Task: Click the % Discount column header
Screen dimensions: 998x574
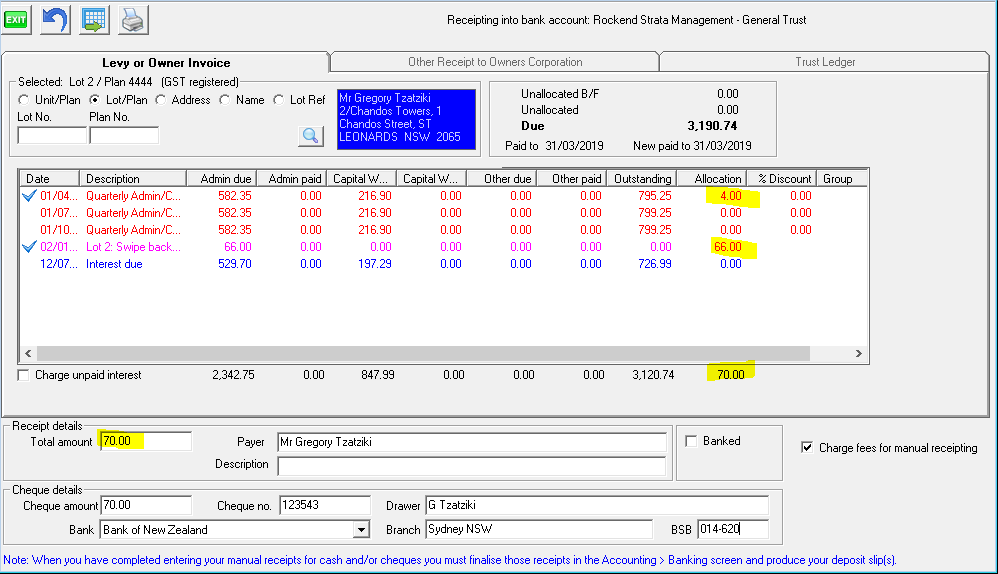Action: click(x=782, y=178)
